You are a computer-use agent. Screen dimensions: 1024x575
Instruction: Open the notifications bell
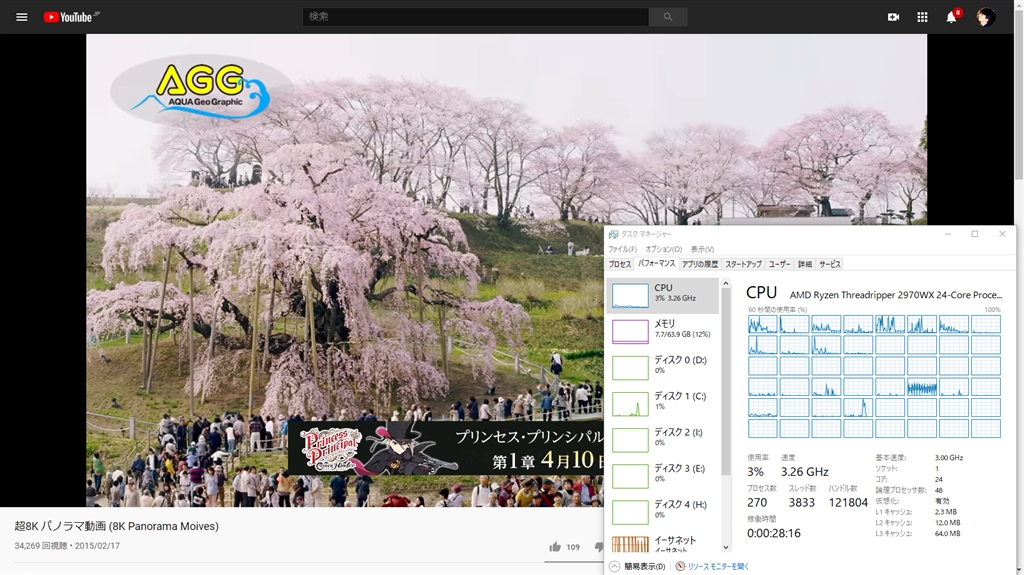coord(952,17)
